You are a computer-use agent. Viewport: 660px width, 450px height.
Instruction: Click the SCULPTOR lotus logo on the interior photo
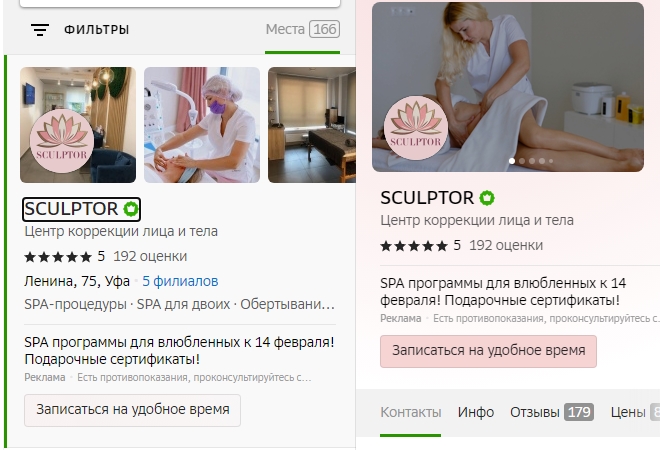(62, 141)
